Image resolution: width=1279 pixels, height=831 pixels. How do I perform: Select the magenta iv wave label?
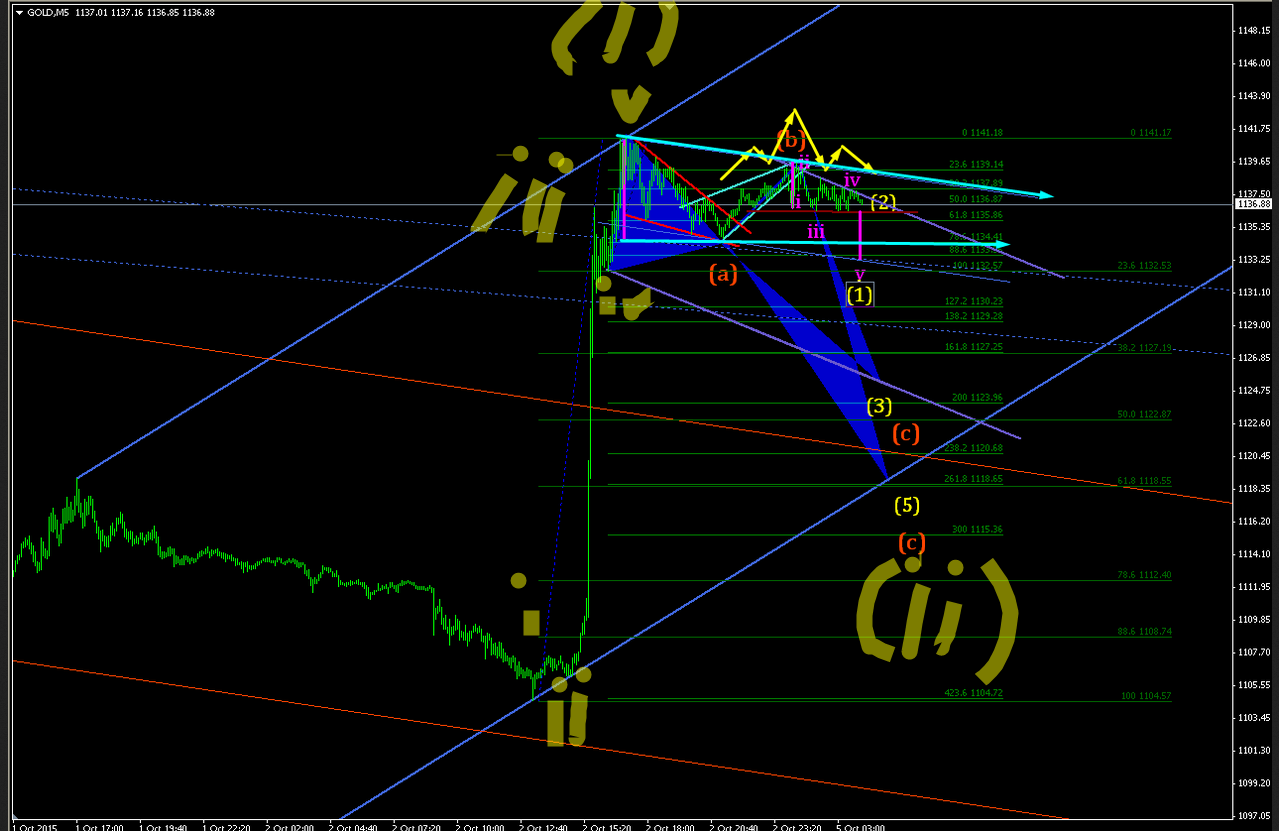(x=851, y=180)
